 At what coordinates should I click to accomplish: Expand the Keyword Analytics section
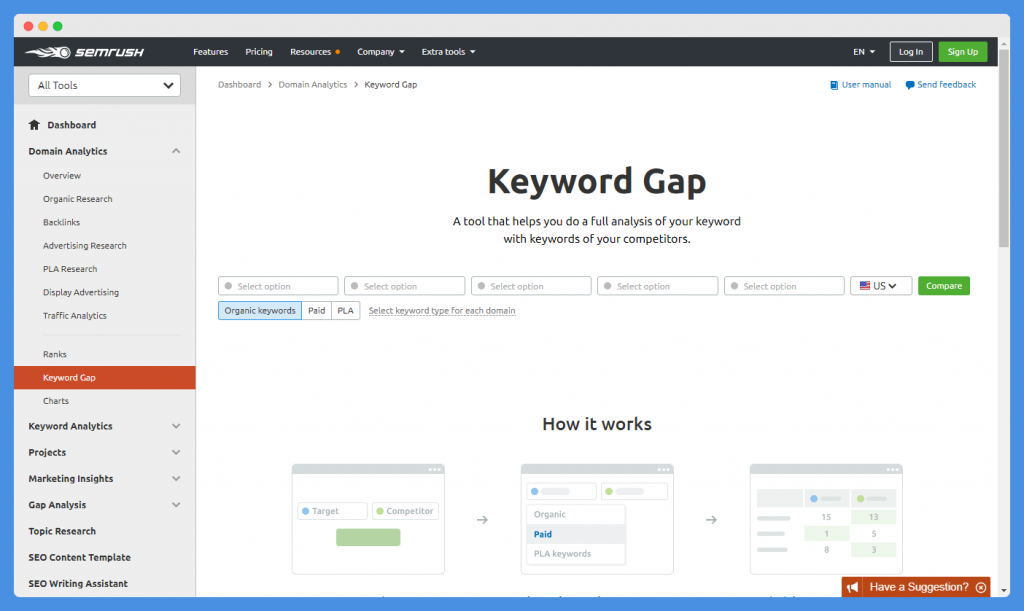coord(176,426)
